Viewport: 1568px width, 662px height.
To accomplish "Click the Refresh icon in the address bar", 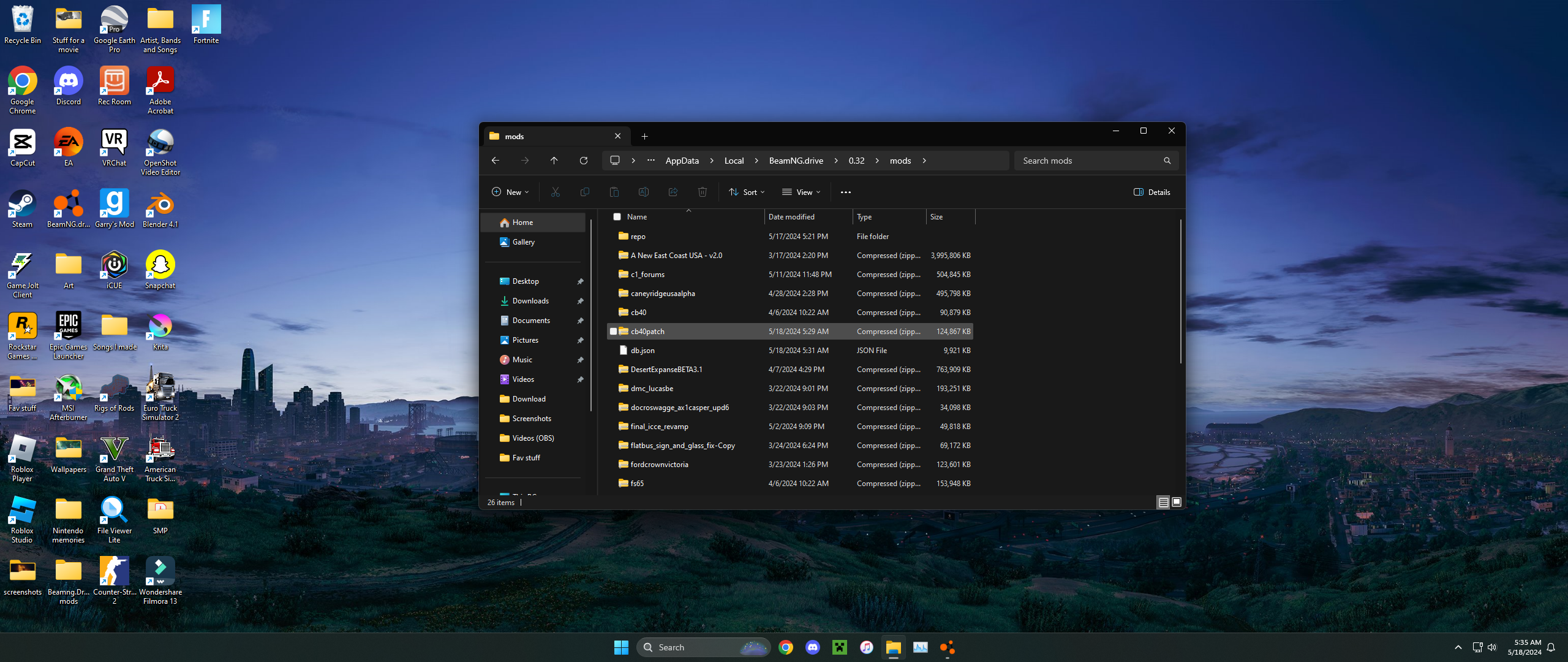I will (583, 161).
